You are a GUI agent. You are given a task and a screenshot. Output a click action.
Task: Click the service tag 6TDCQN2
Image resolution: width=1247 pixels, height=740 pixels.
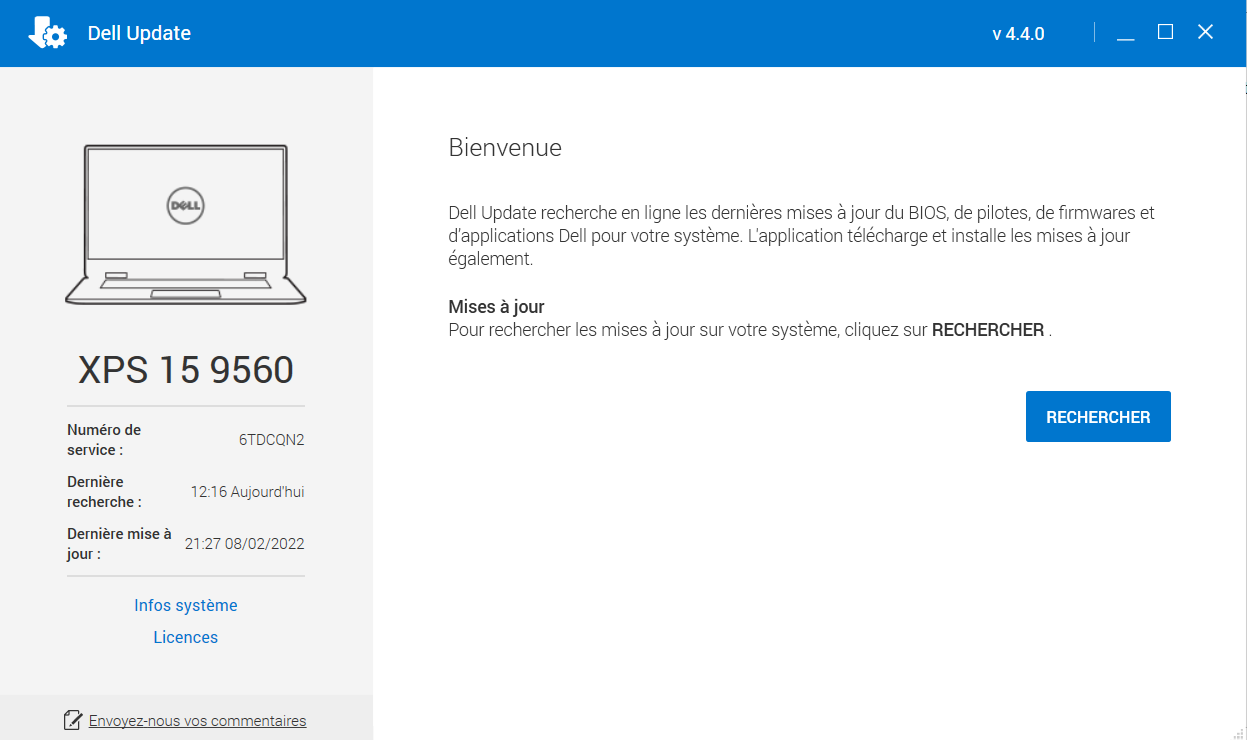point(271,439)
